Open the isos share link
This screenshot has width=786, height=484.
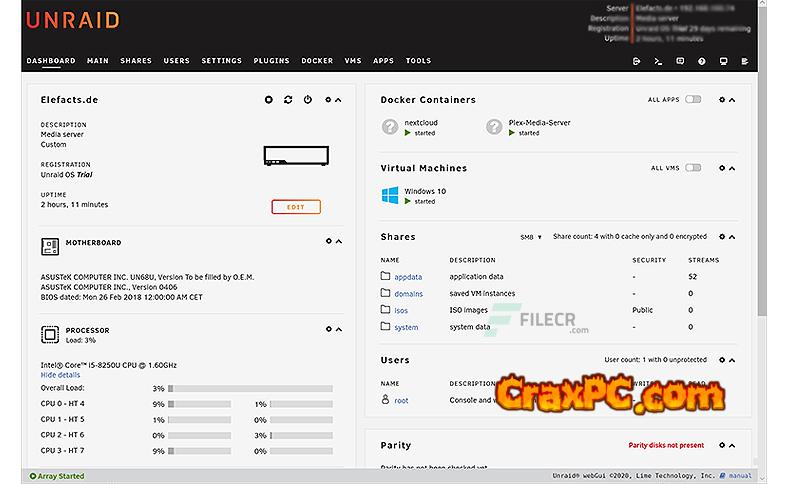pos(401,311)
